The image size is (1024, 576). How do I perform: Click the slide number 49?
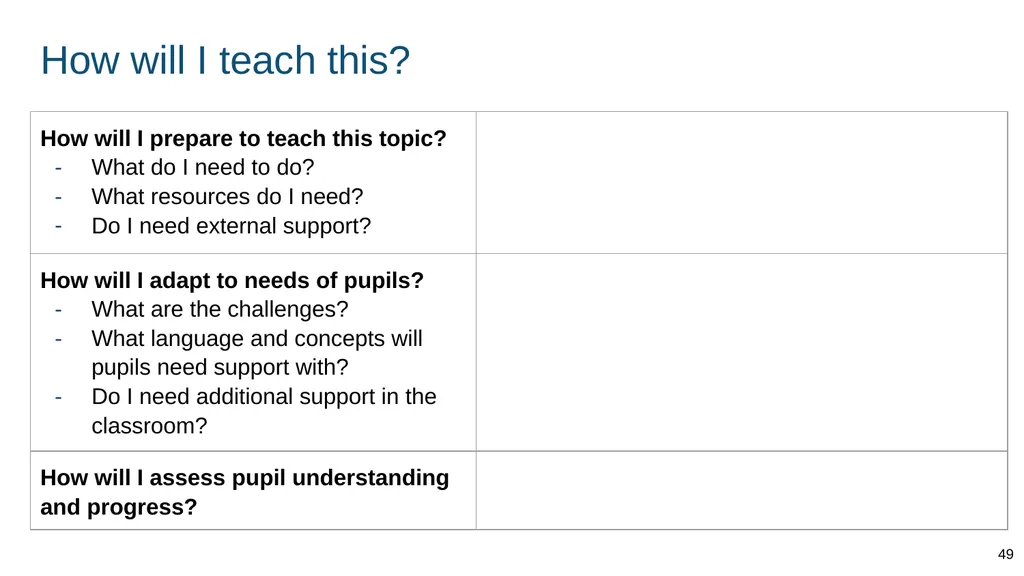click(1005, 554)
